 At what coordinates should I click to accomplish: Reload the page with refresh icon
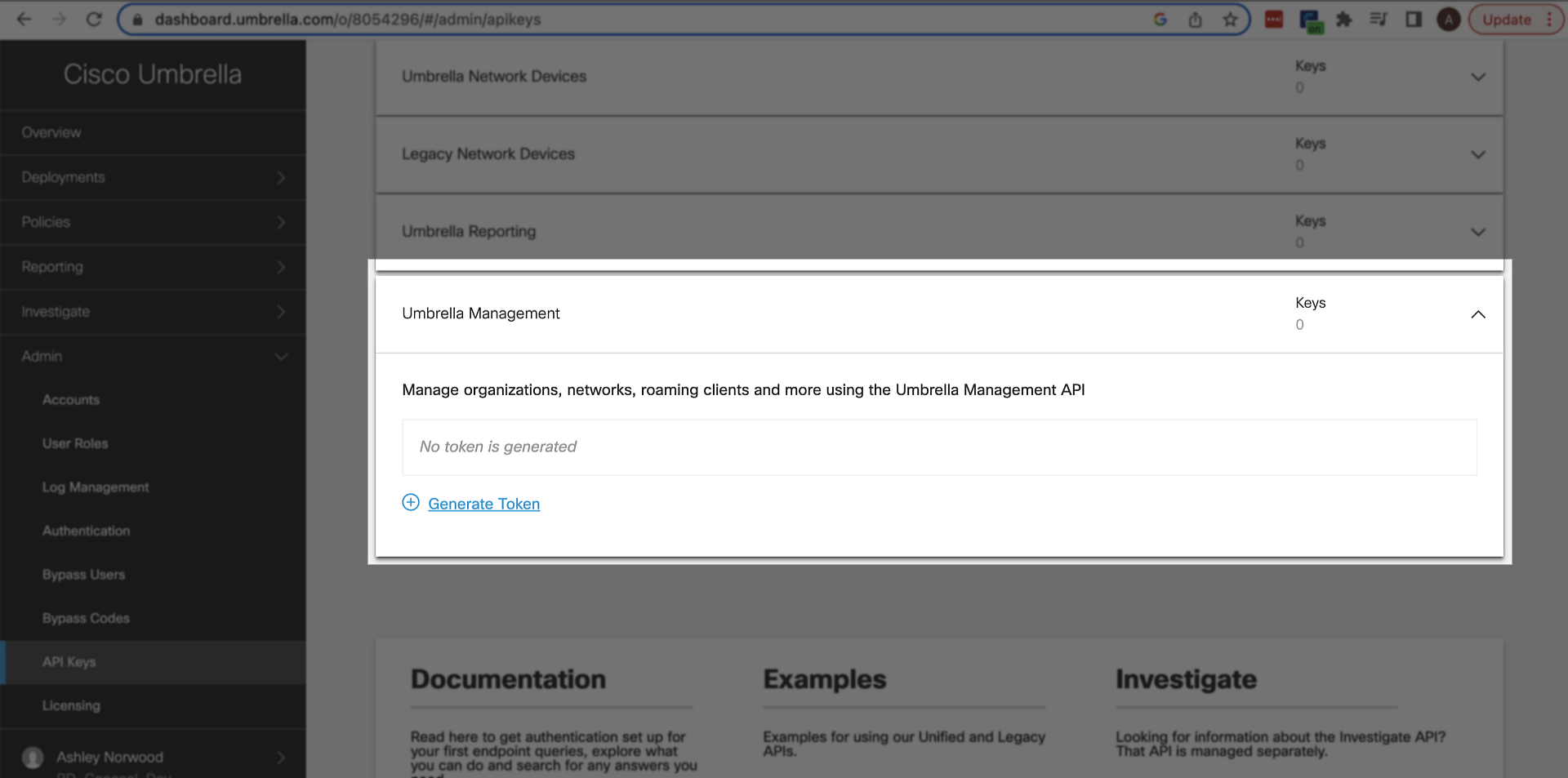94,20
